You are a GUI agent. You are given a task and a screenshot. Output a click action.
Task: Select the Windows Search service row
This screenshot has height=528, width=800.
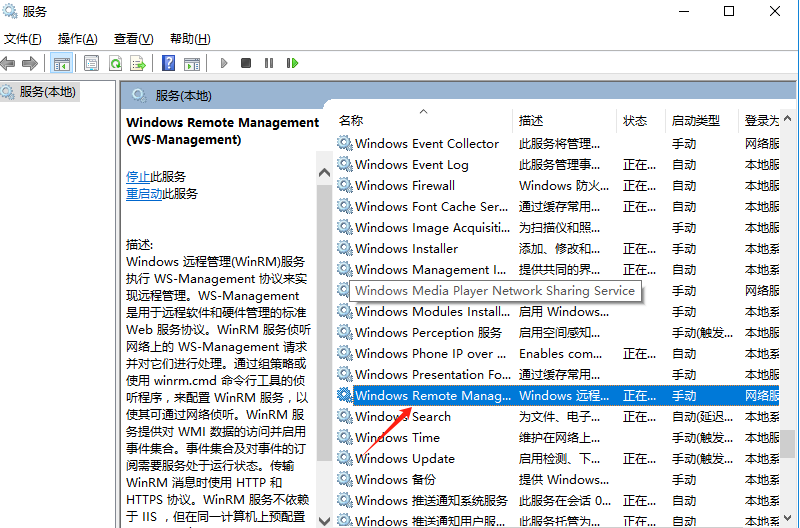coord(557,416)
